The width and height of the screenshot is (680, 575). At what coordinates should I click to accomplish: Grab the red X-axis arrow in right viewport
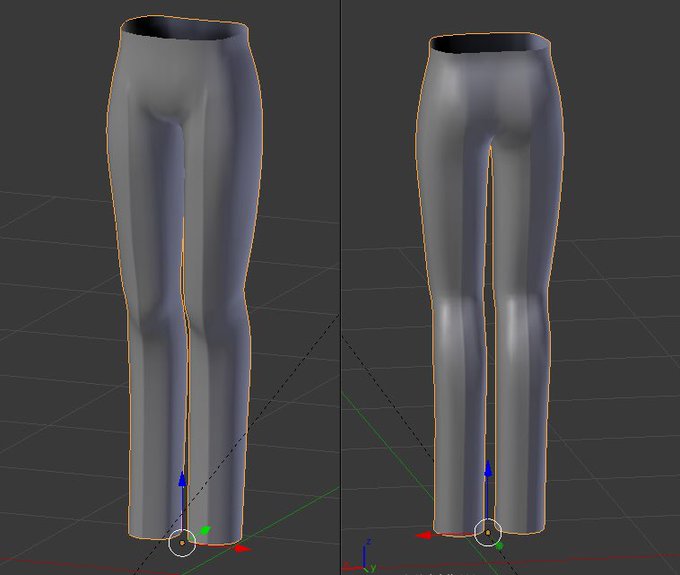[x=423, y=536]
